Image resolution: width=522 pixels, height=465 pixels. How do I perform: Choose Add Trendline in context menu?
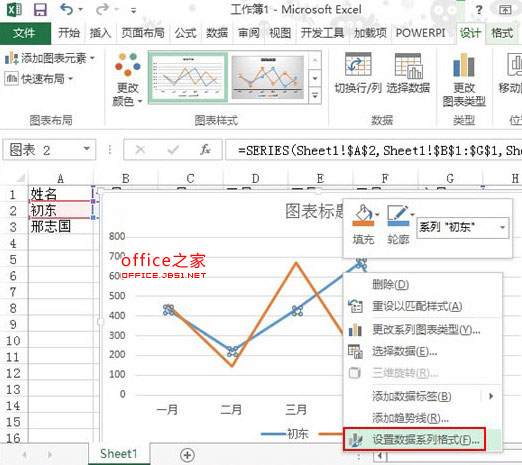coord(423,418)
